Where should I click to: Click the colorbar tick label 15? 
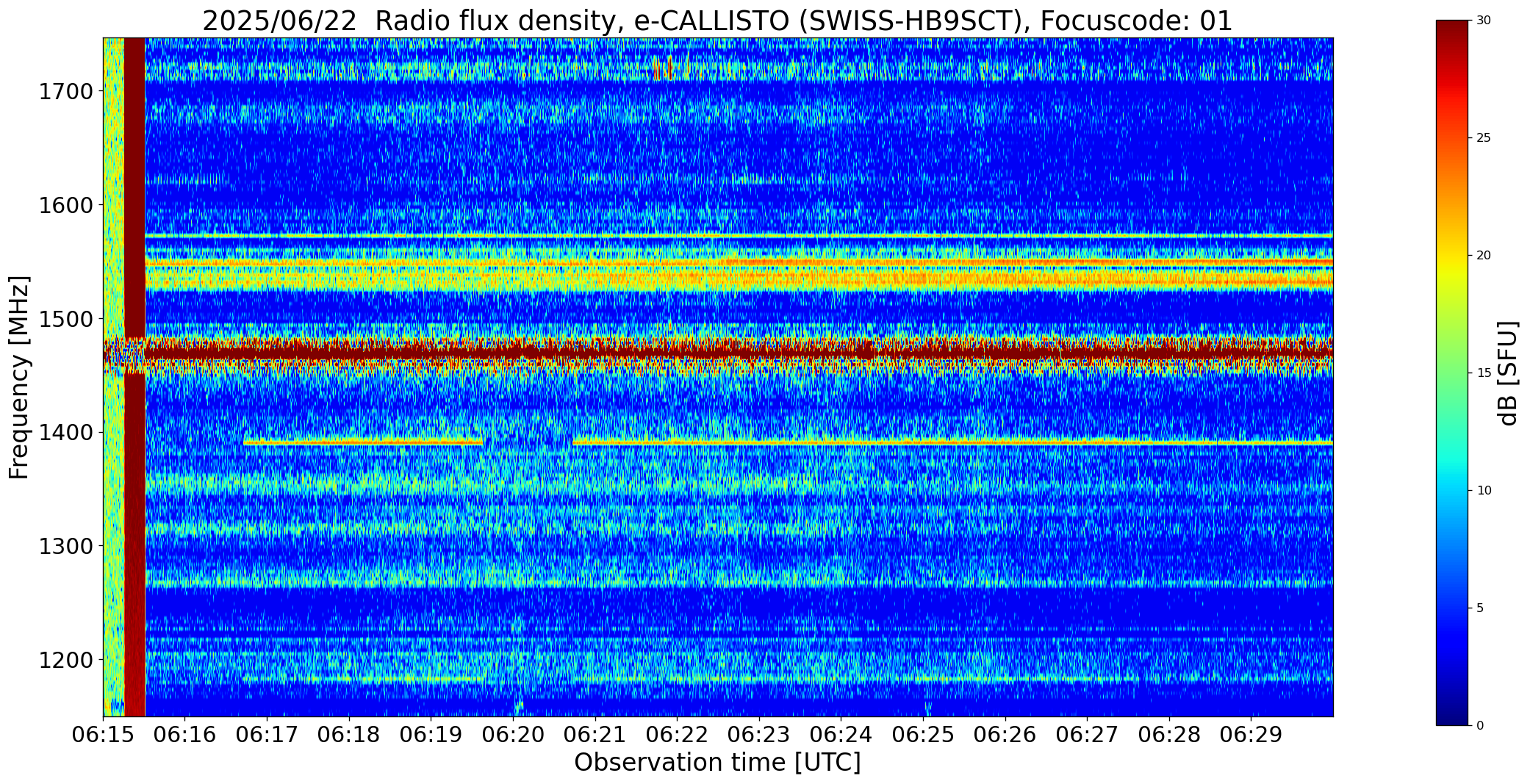pyautogui.click(x=1484, y=373)
